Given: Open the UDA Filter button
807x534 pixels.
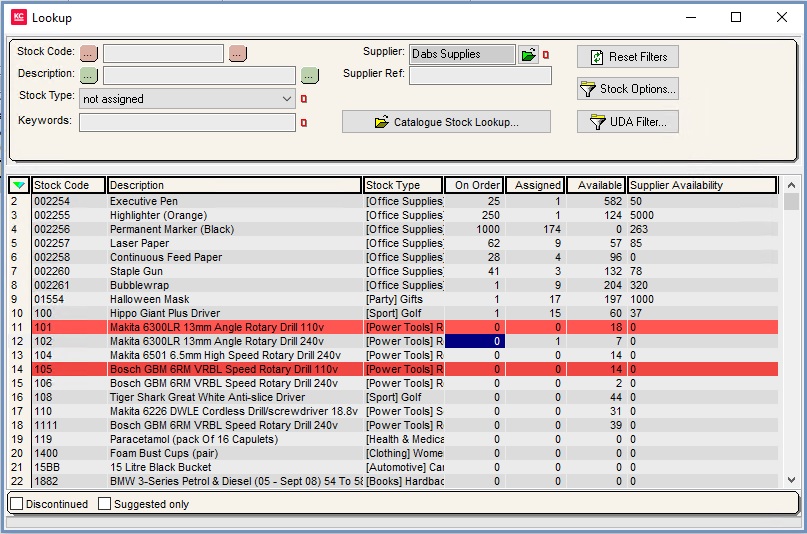Looking at the screenshot, I should pyautogui.click(x=627, y=122).
